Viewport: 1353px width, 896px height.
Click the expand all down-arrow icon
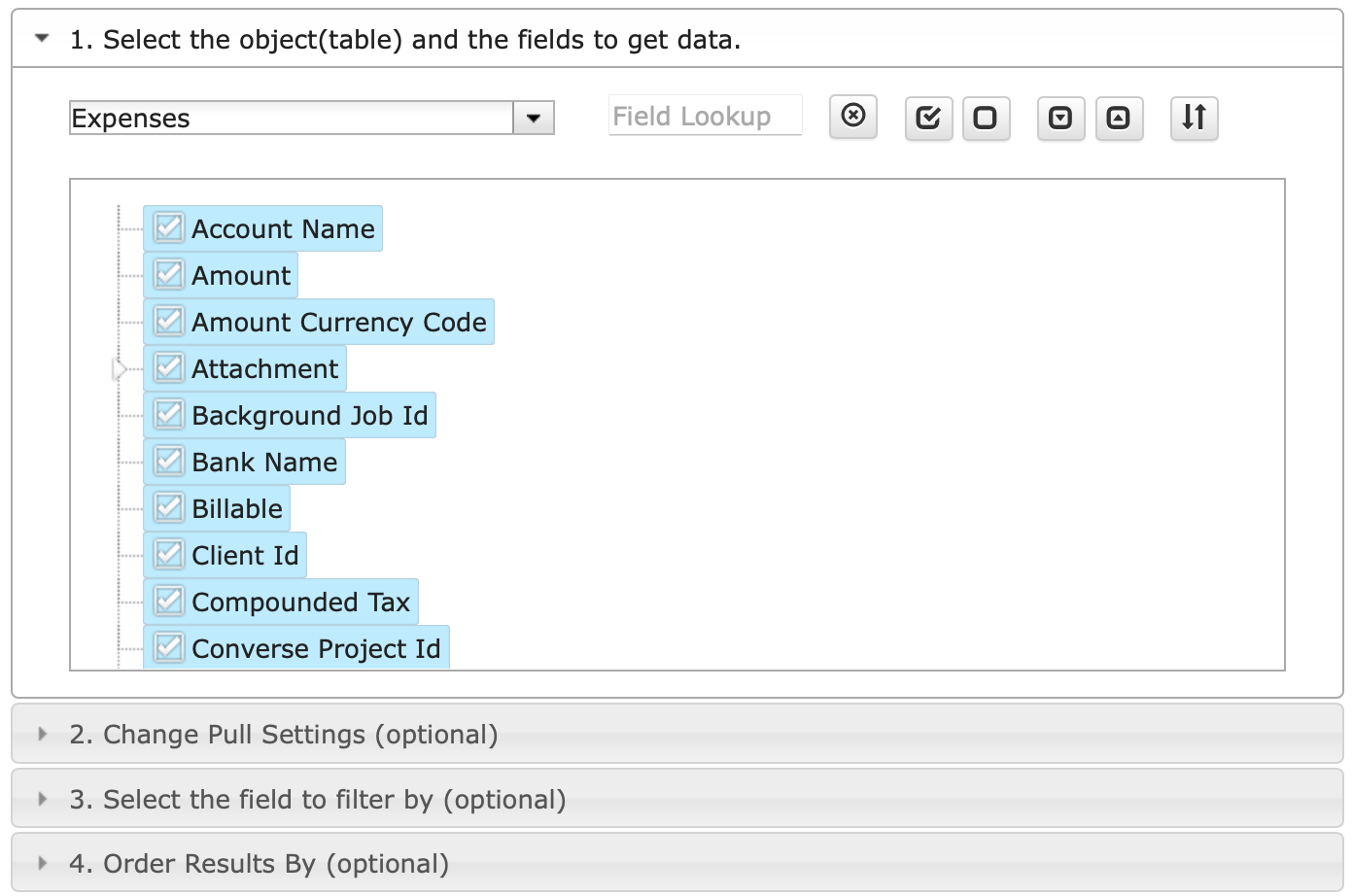(x=1060, y=119)
